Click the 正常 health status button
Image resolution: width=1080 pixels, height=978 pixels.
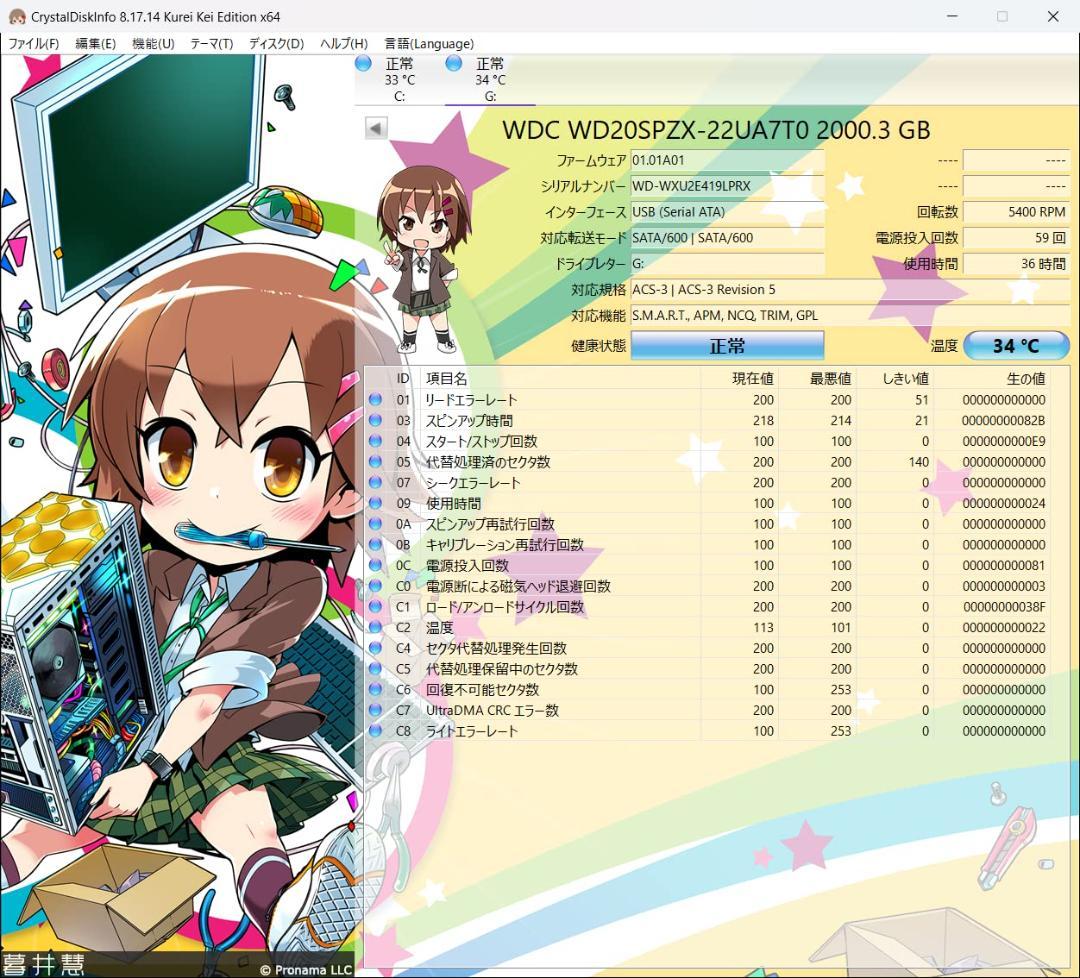tap(727, 346)
